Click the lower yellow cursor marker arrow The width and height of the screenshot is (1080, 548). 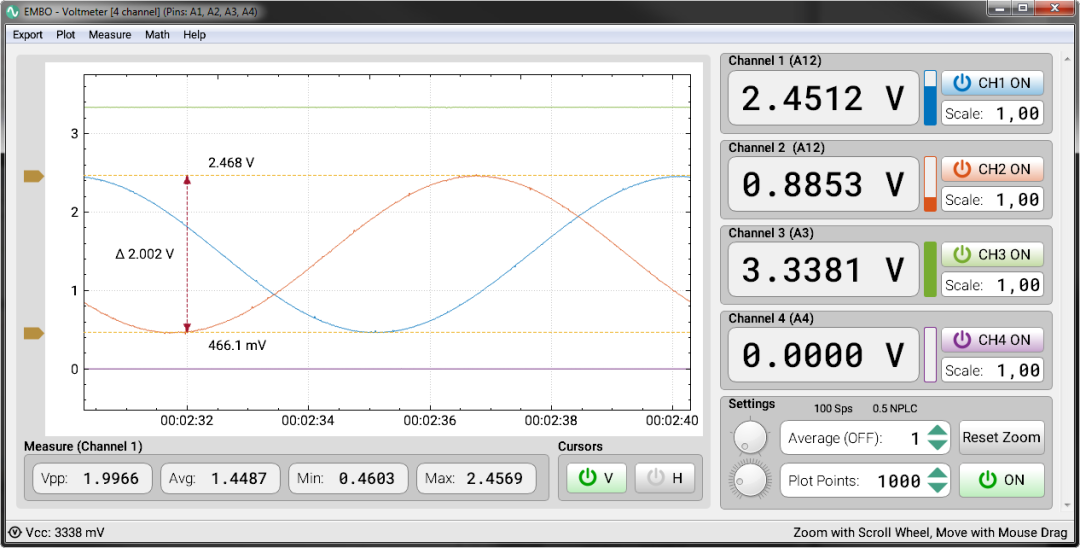(x=34, y=333)
